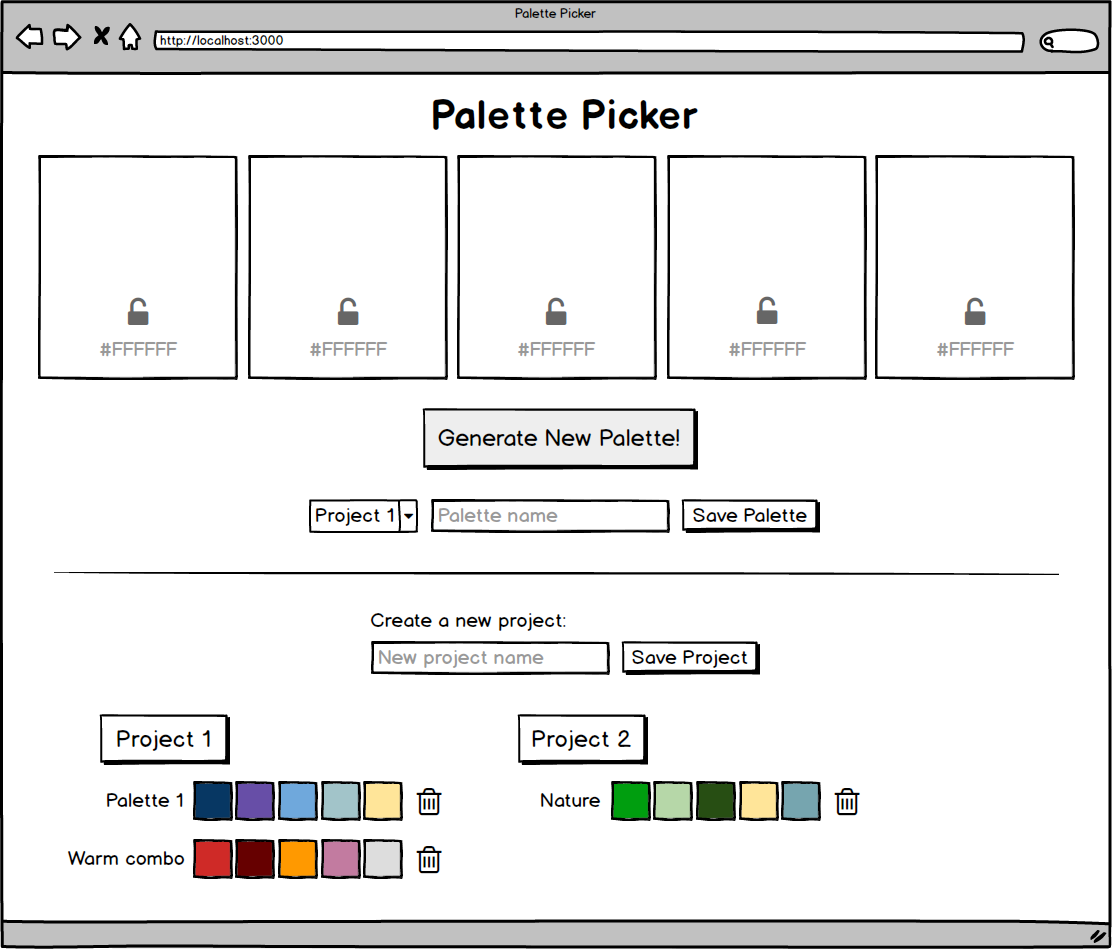
Task: Toggle the lock on the fifth color card
Action: click(x=975, y=311)
